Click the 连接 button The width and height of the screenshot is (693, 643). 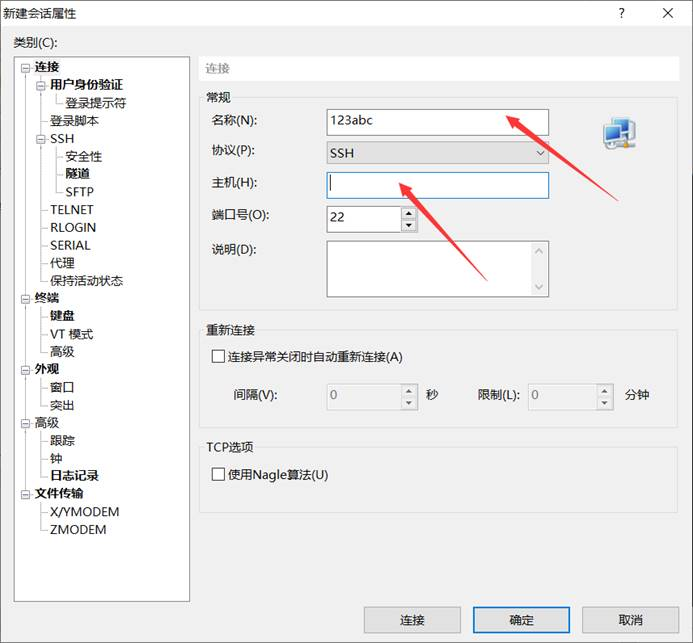click(412, 620)
